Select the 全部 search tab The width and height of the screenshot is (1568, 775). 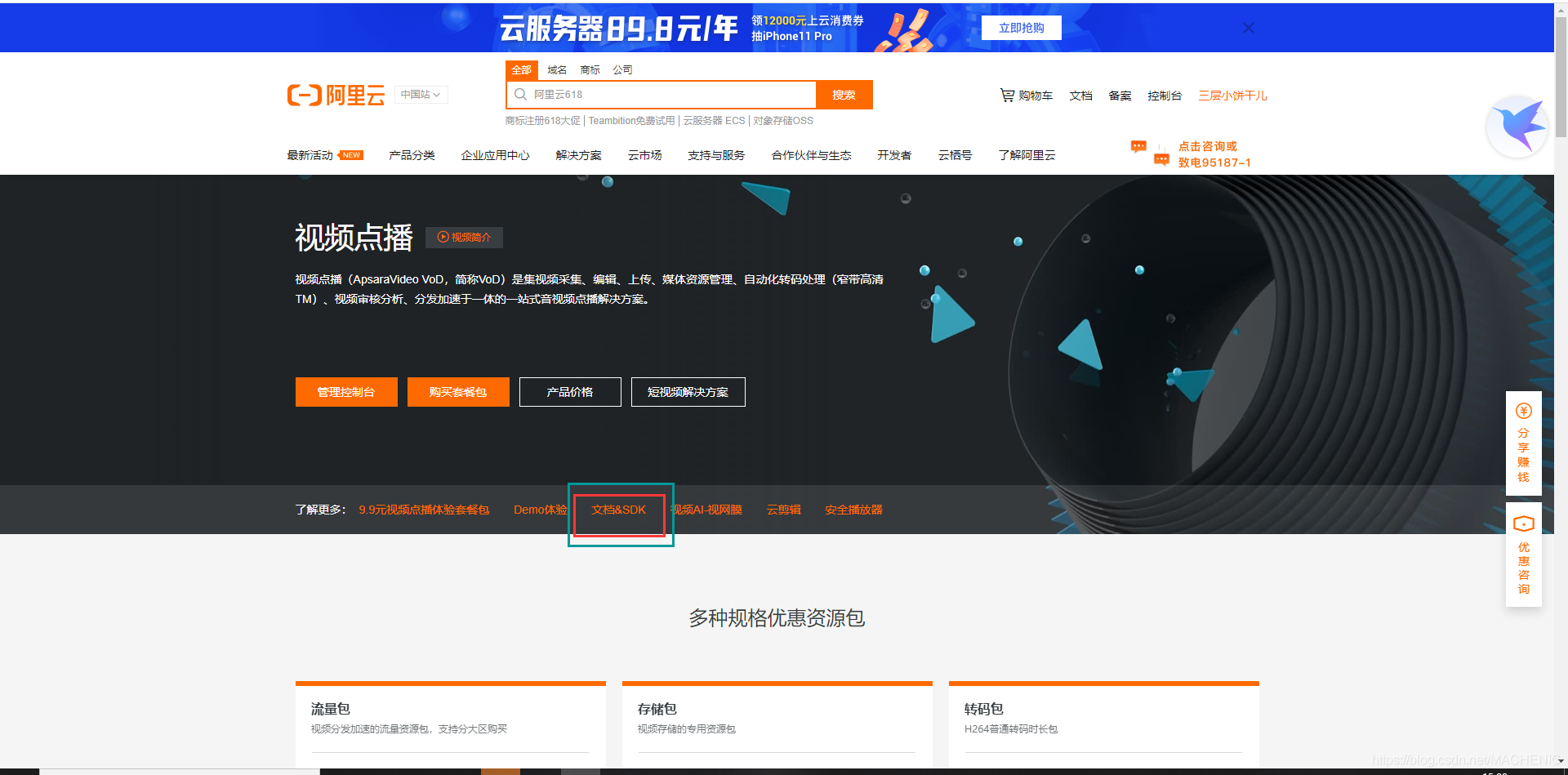tap(521, 70)
